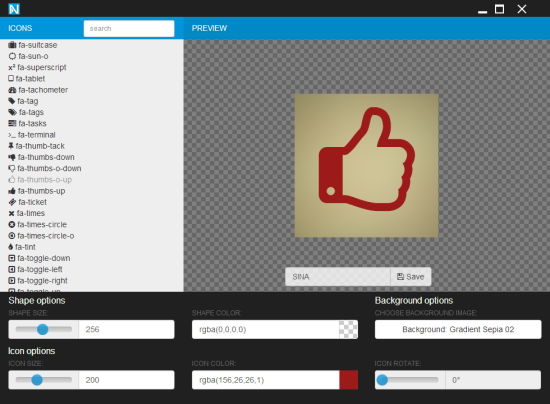Pick the fa-toggle-down icon
Screen dimensions: 550x404
(39, 258)
